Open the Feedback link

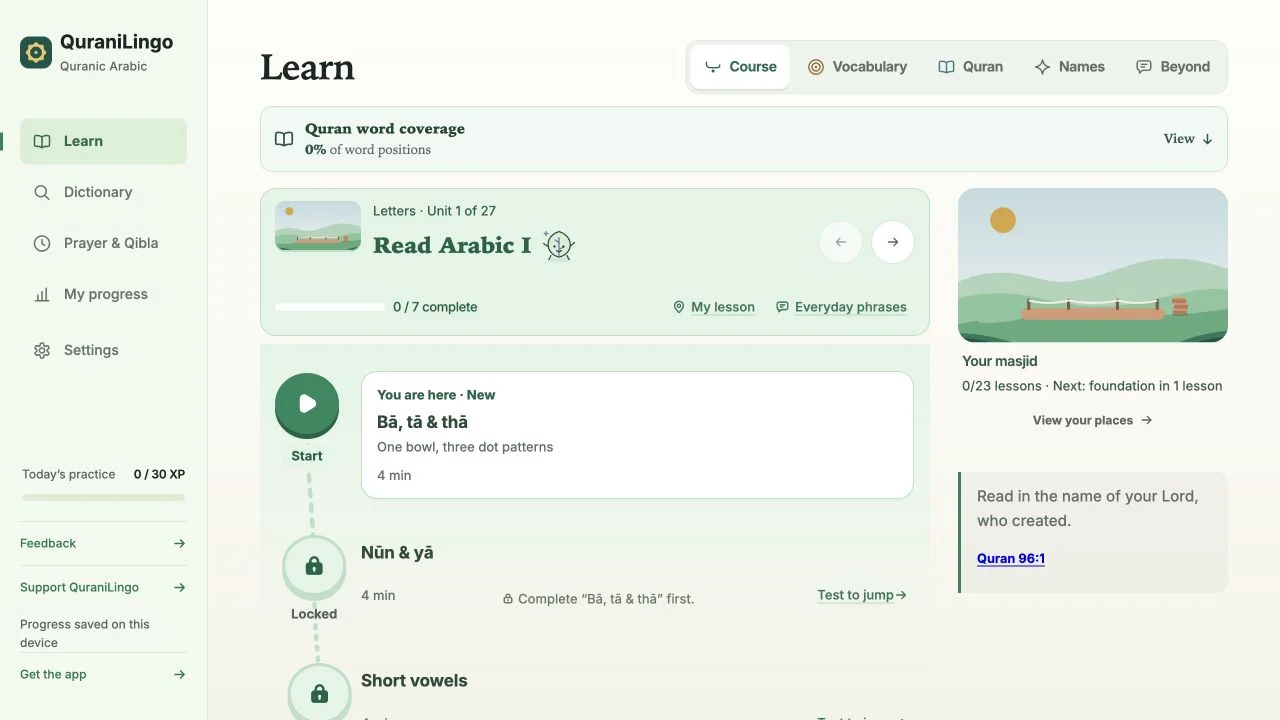[103, 543]
